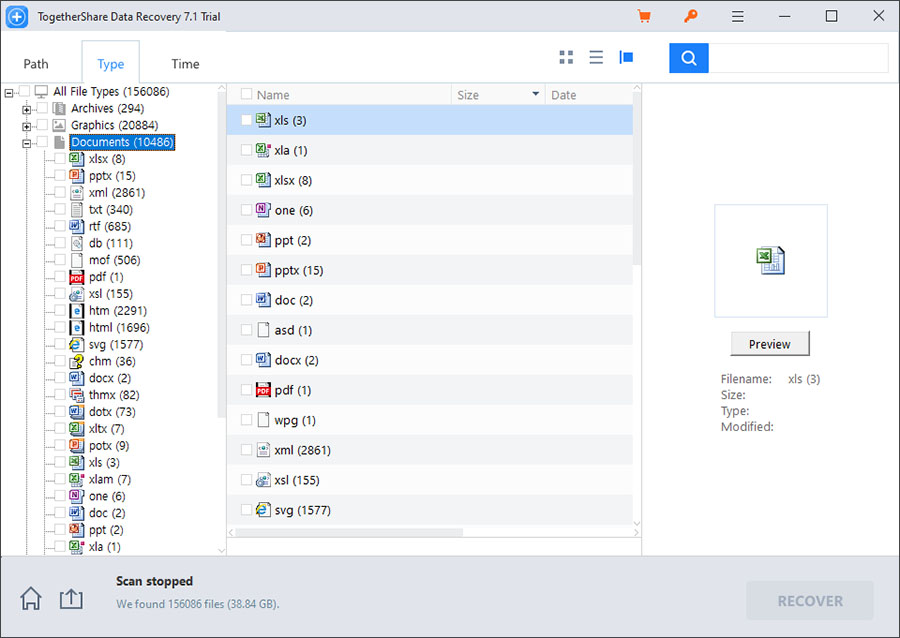Switch to list view icon
This screenshot has width=900, height=638.
[x=596, y=57]
